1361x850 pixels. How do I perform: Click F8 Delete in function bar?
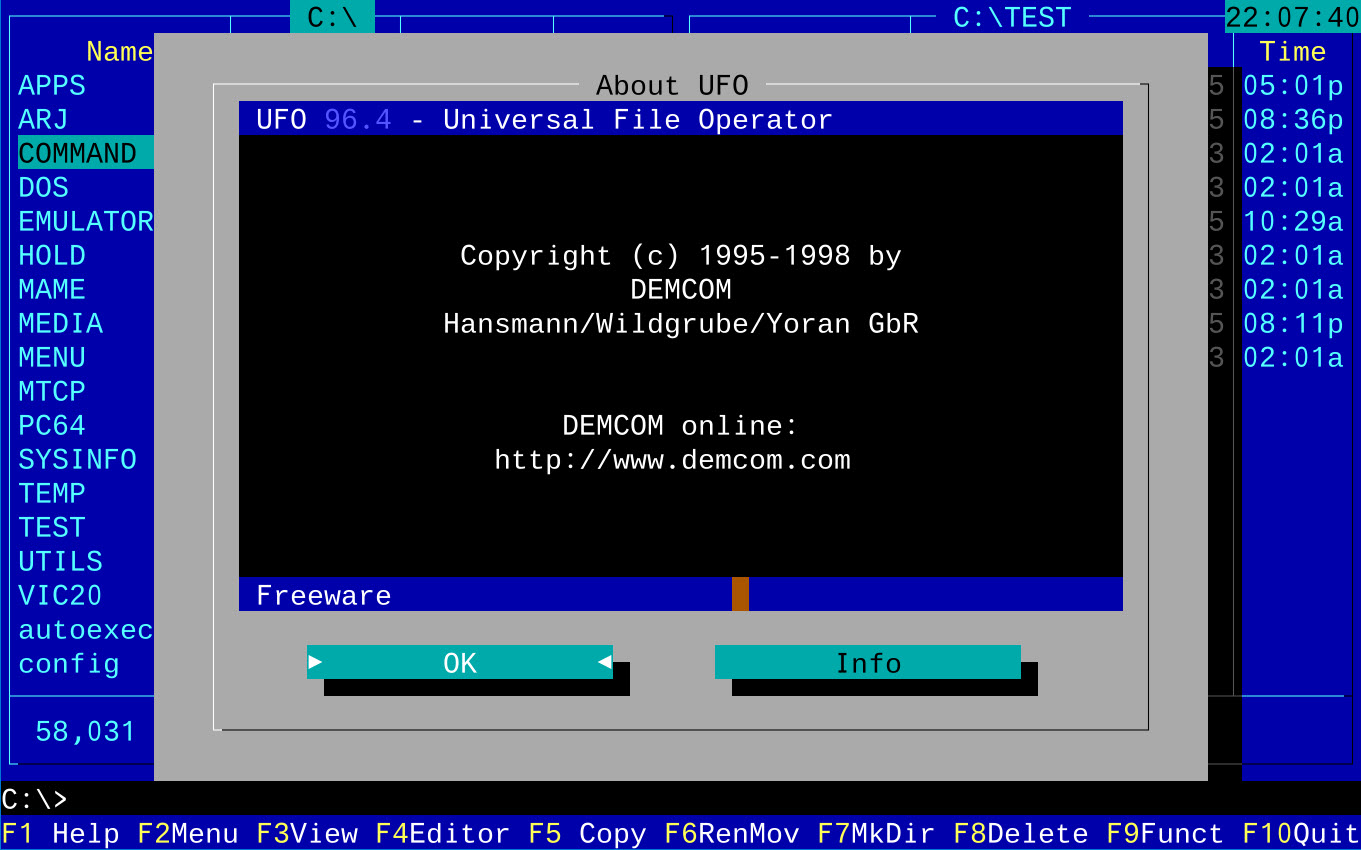pos(1021,833)
